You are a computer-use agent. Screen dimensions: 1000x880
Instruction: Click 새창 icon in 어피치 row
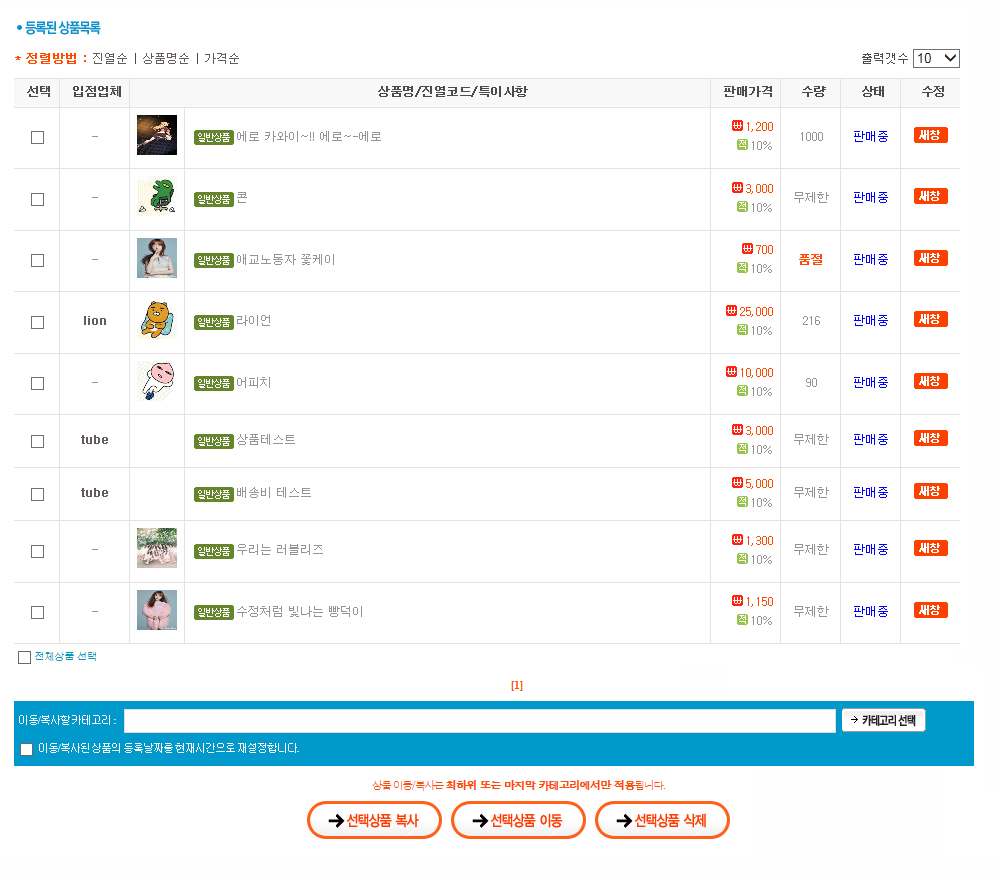tap(930, 381)
